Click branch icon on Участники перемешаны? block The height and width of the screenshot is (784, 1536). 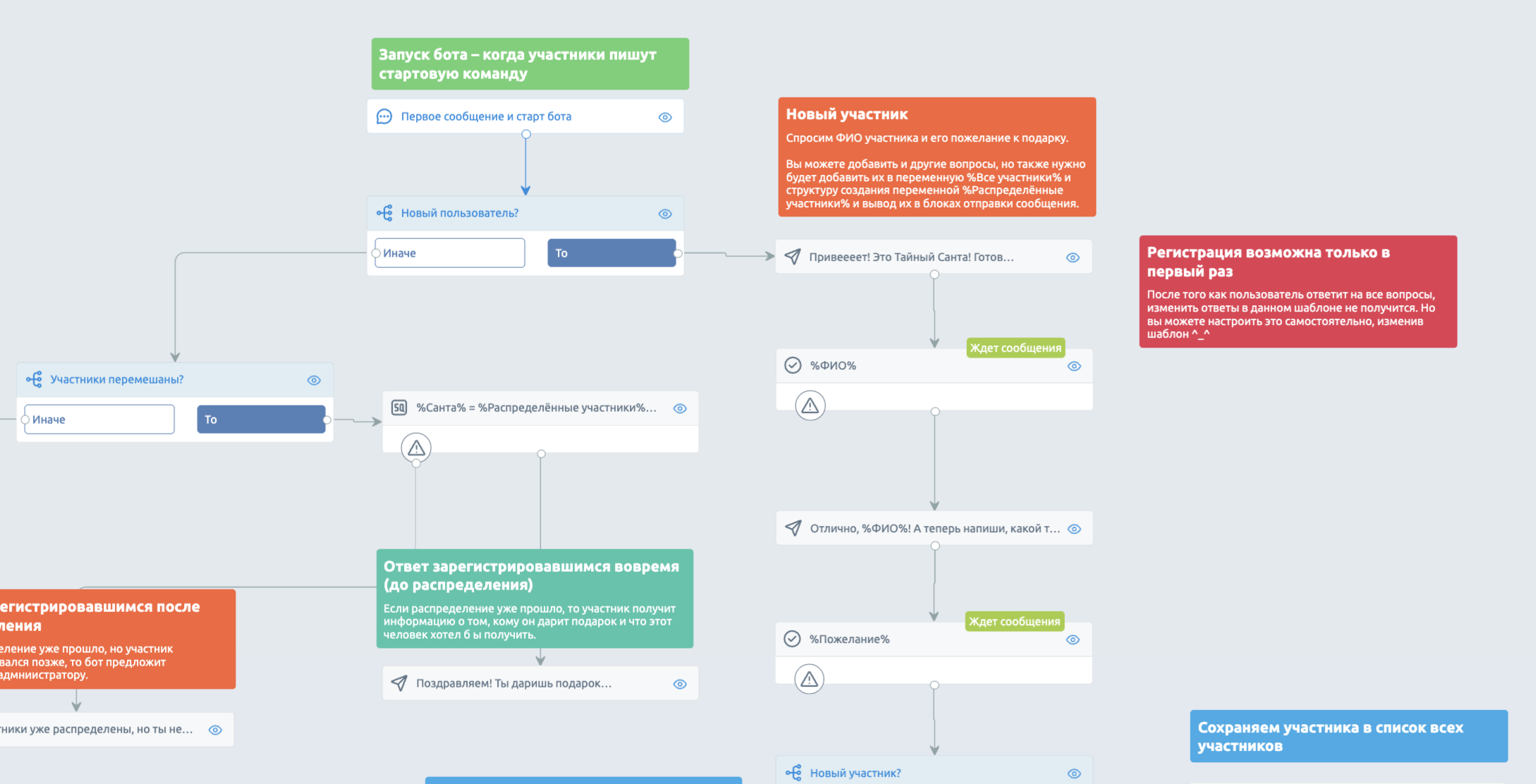click(x=34, y=379)
